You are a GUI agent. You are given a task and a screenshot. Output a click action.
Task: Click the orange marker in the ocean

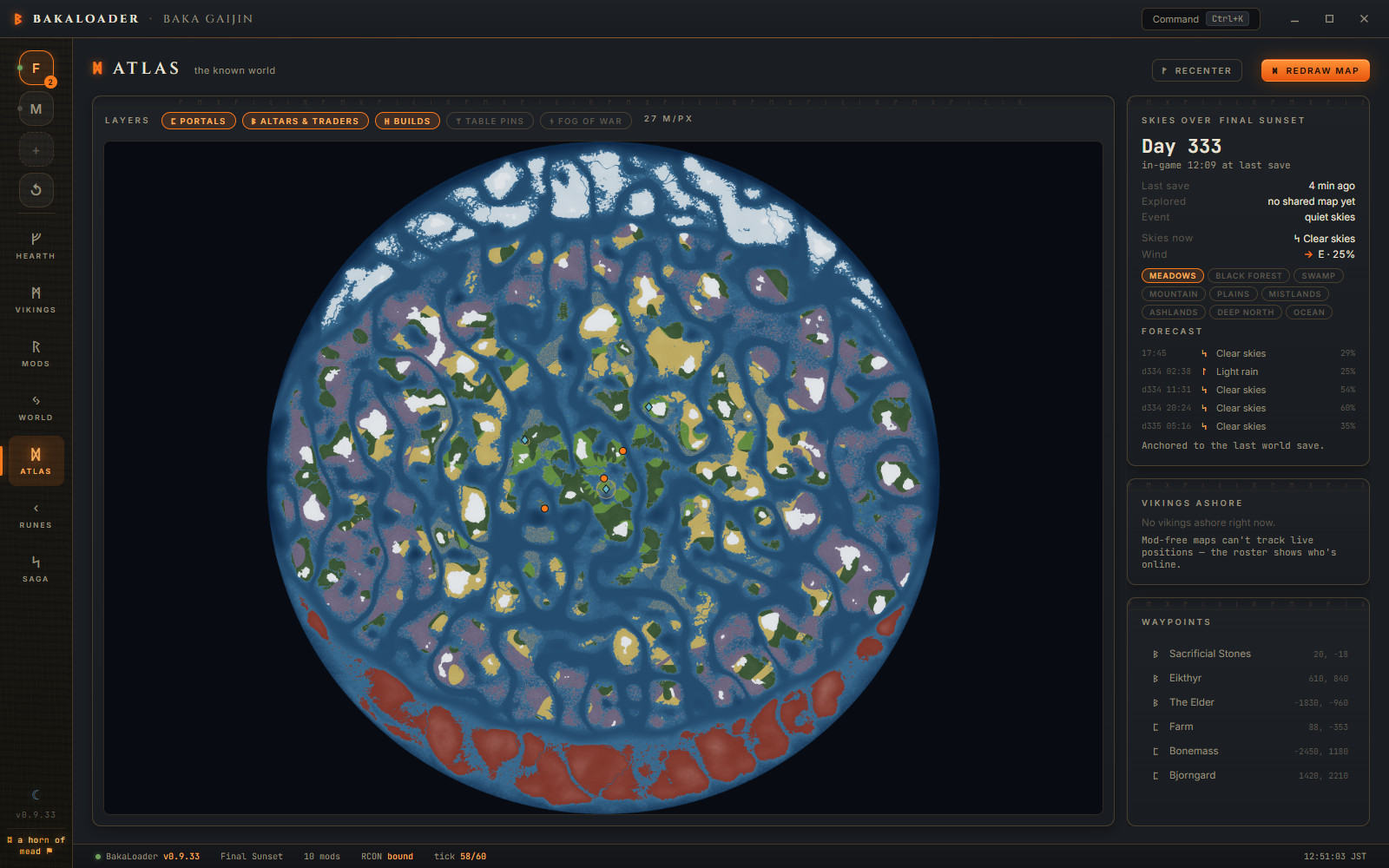(x=544, y=509)
